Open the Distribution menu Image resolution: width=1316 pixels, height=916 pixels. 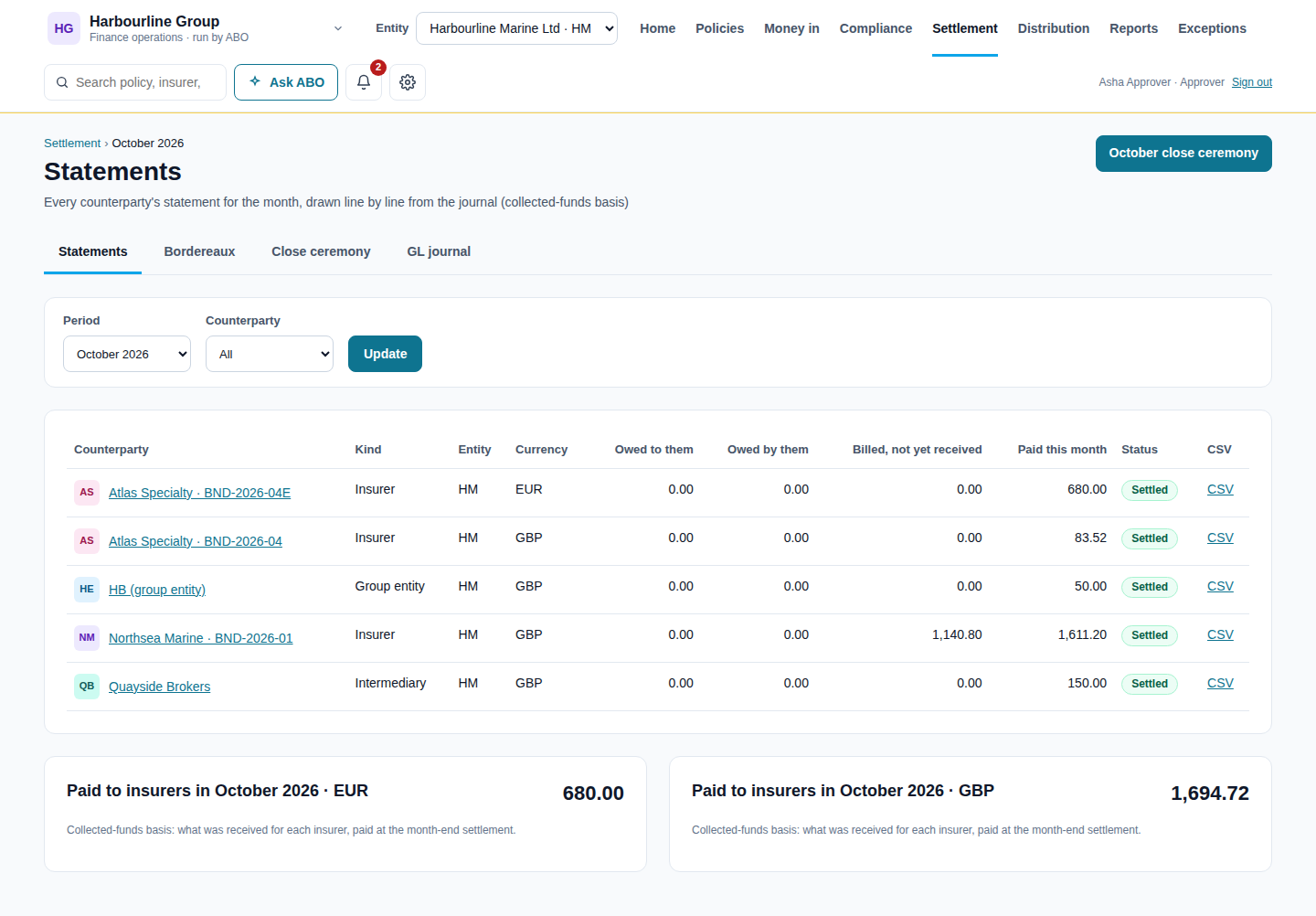coord(1054,28)
